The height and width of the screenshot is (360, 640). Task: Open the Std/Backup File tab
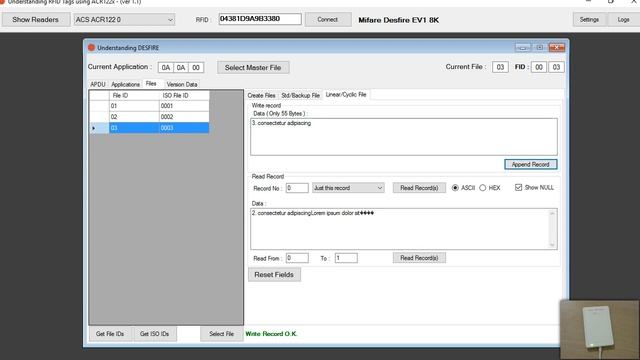pos(300,95)
